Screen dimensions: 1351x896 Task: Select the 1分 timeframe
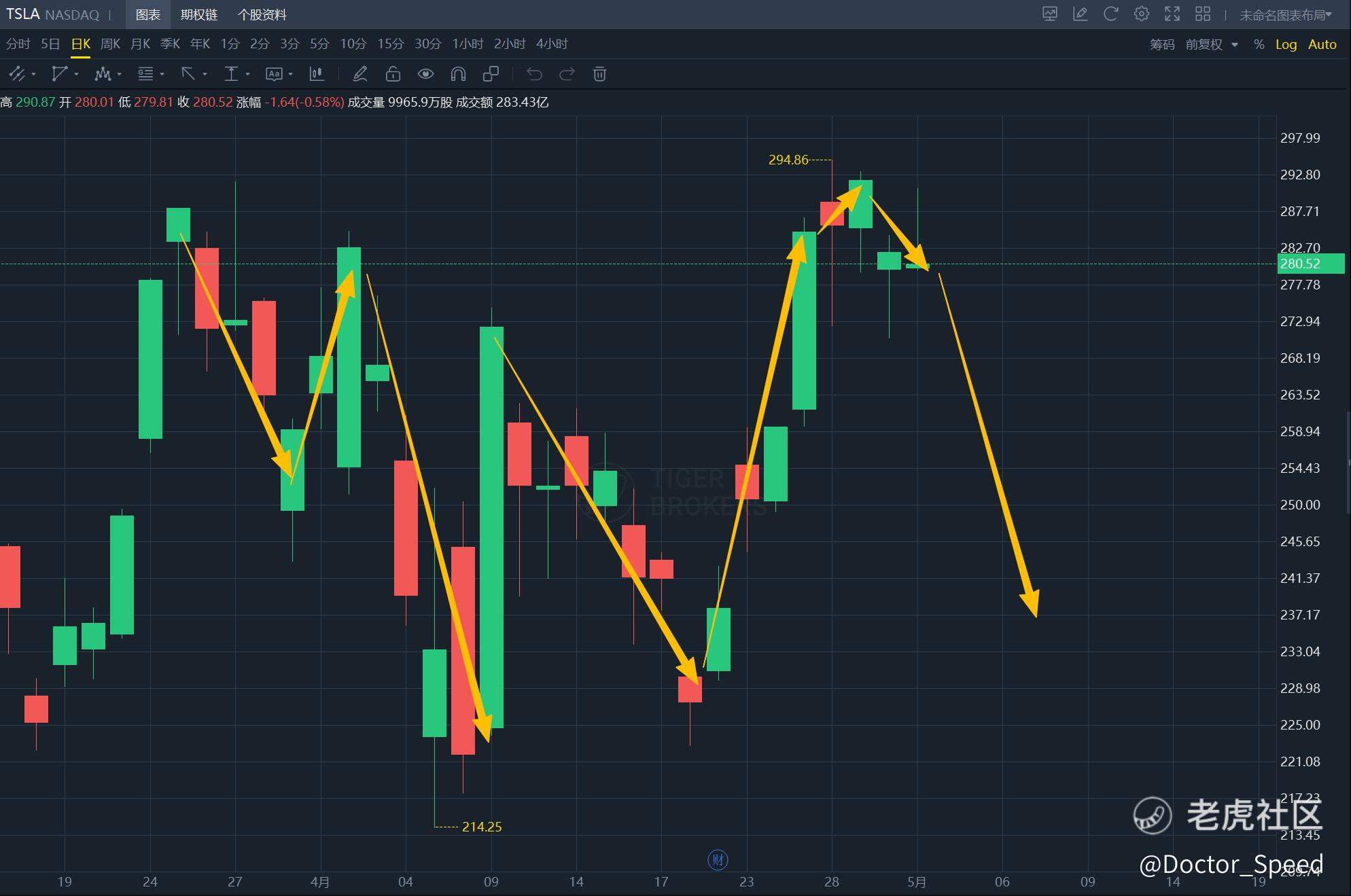(230, 44)
